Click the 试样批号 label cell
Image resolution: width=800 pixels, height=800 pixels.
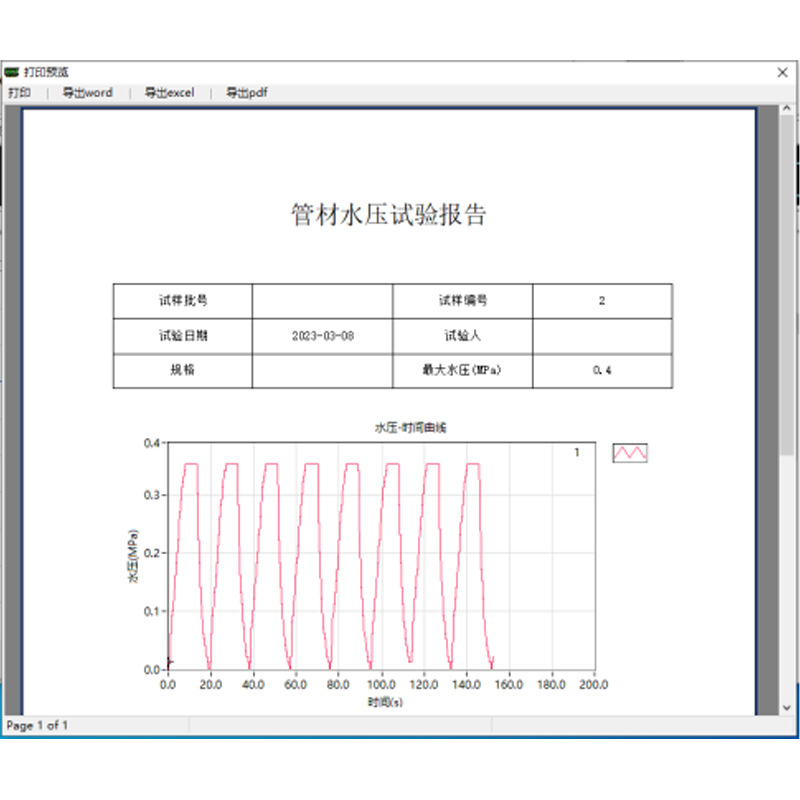[x=183, y=301]
